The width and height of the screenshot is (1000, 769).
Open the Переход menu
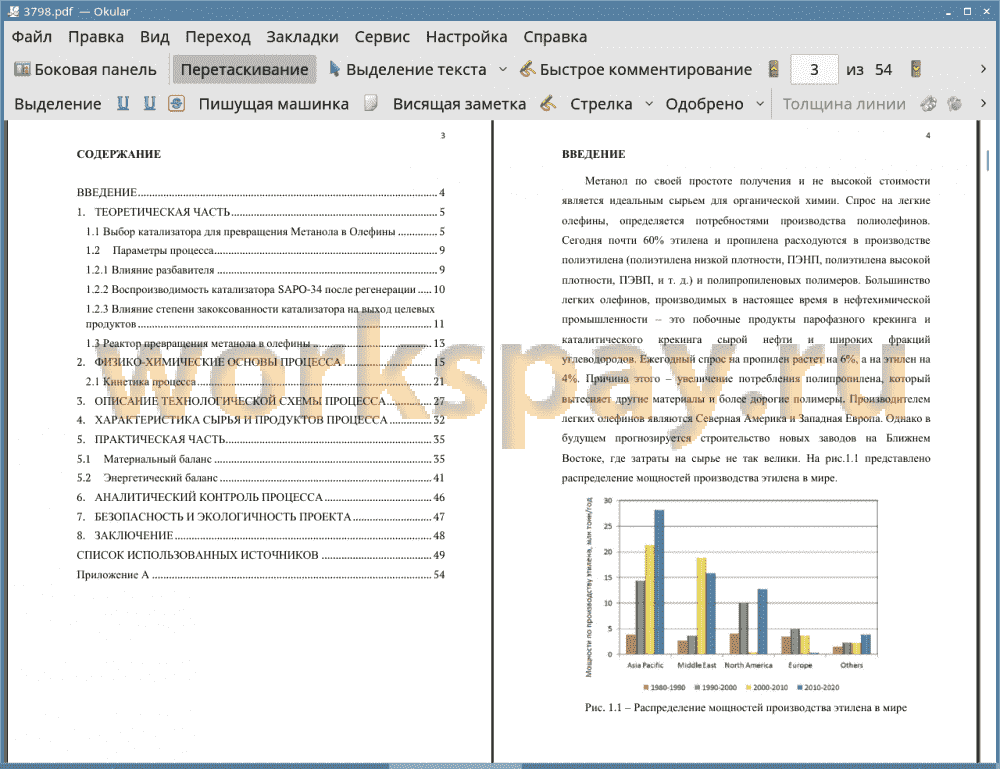pyautogui.click(x=217, y=37)
